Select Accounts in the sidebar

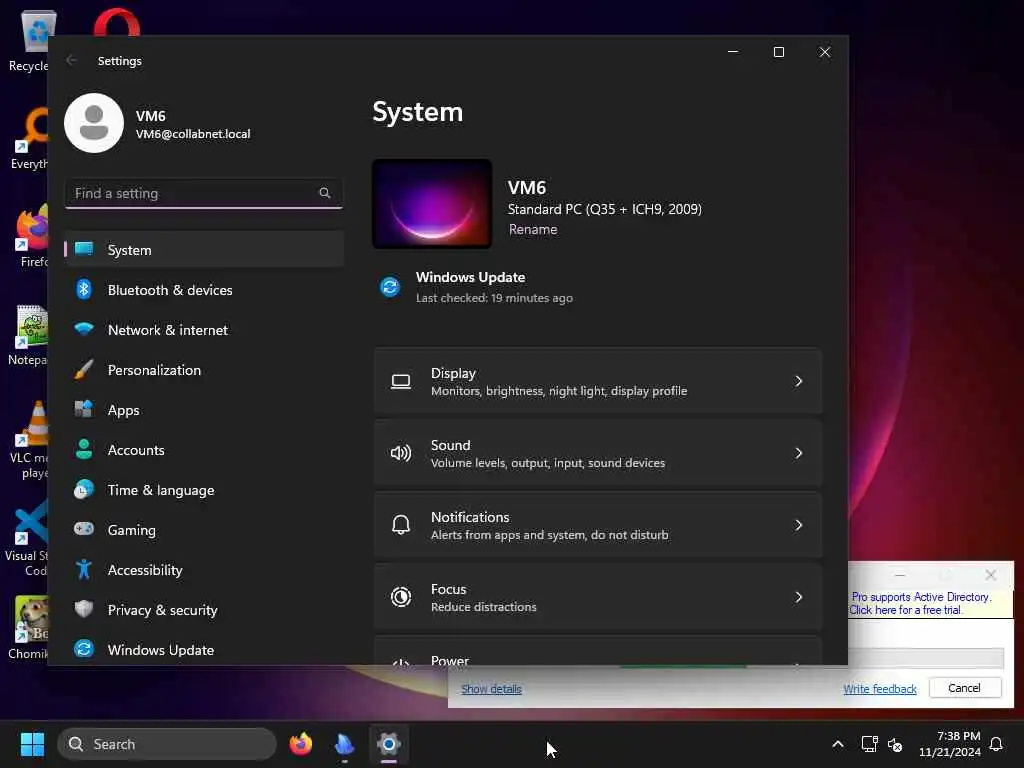(x=204, y=450)
